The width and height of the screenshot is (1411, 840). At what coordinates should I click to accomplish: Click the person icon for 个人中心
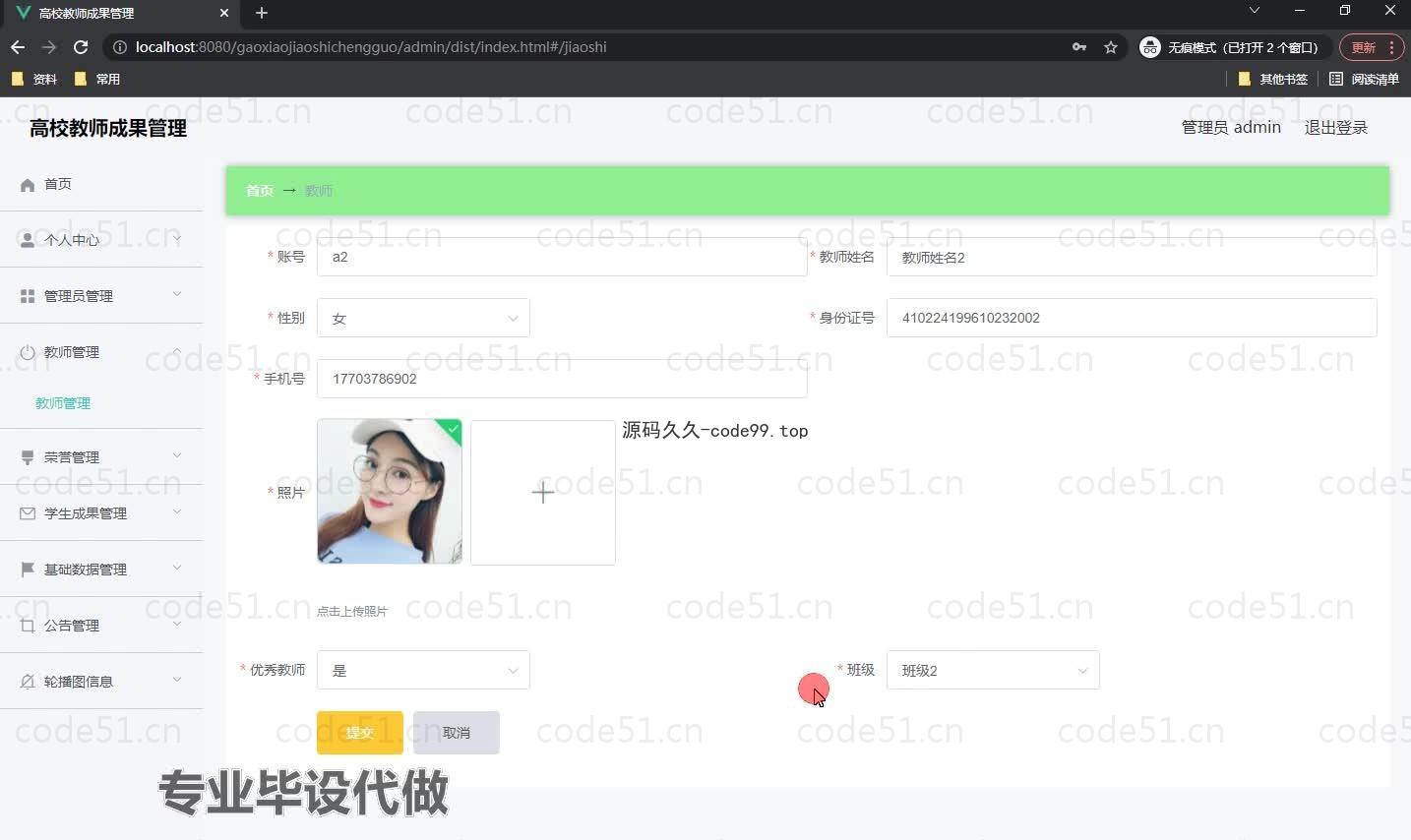[x=28, y=240]
